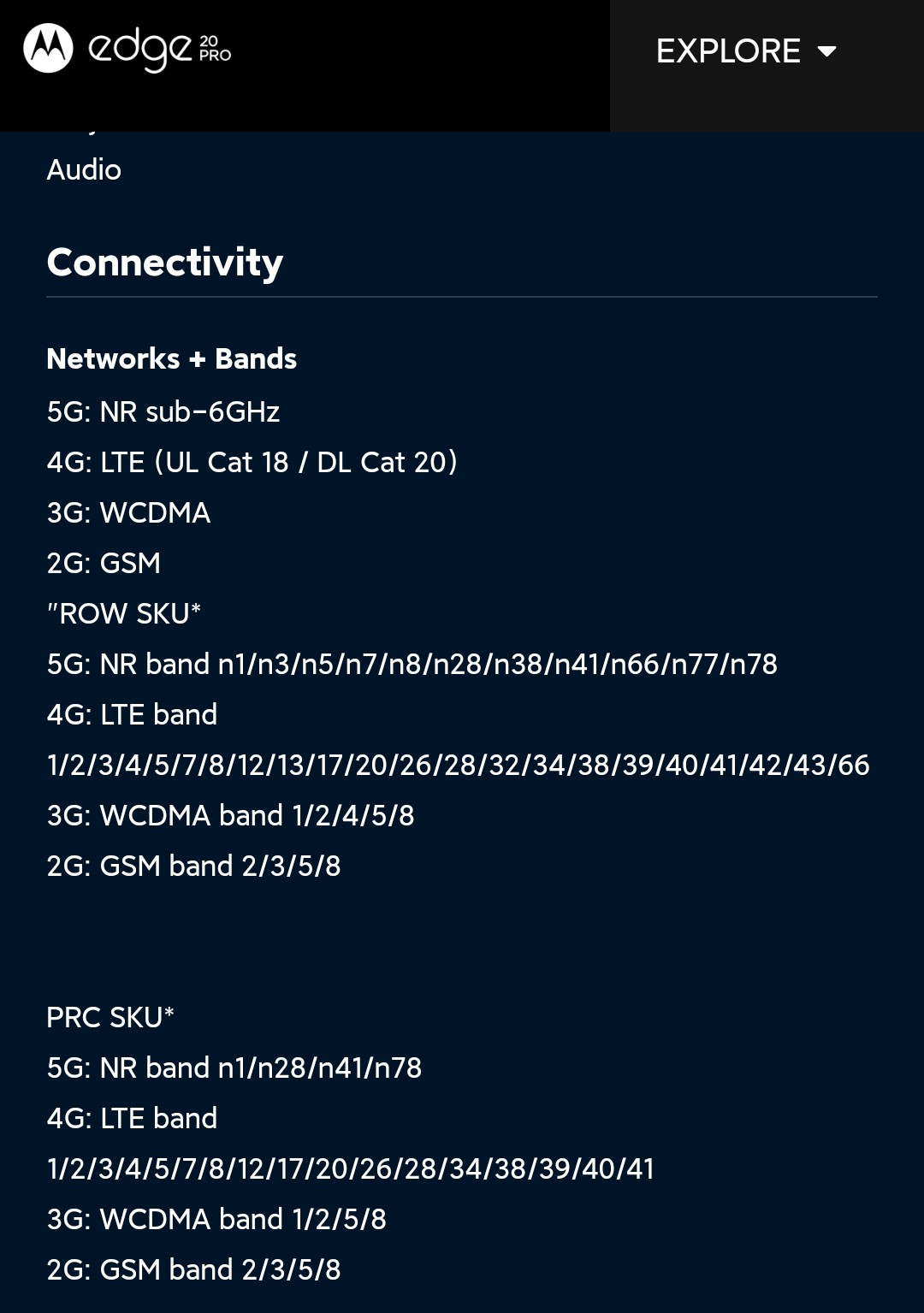924x1313 pixels.
Task: Click the LTE band list ending in 39/40/41
Action: 351,1168
